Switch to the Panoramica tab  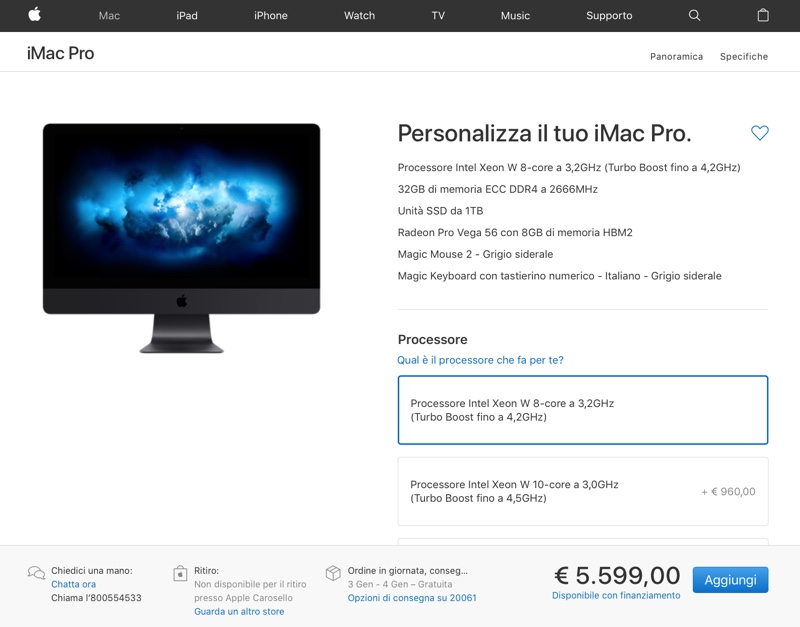(x=677, y=57)
